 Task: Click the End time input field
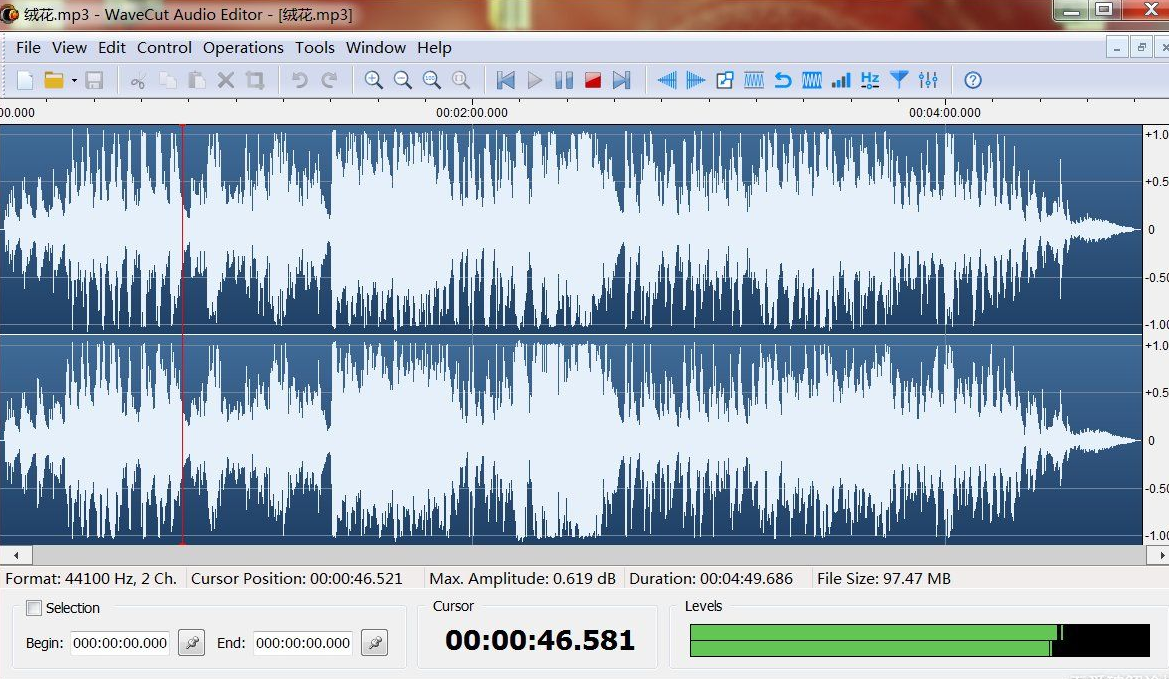point(303,643)
